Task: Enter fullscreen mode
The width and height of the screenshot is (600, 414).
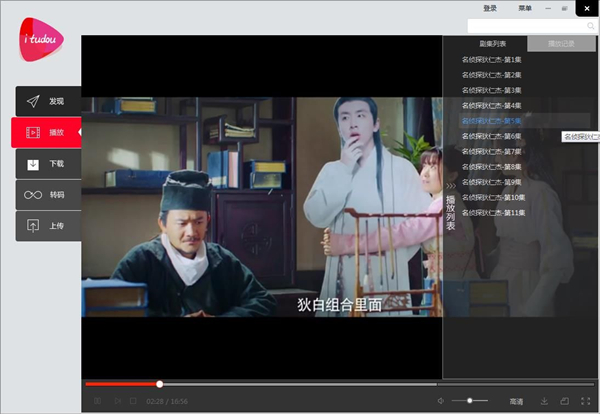Action: (585, 401)
